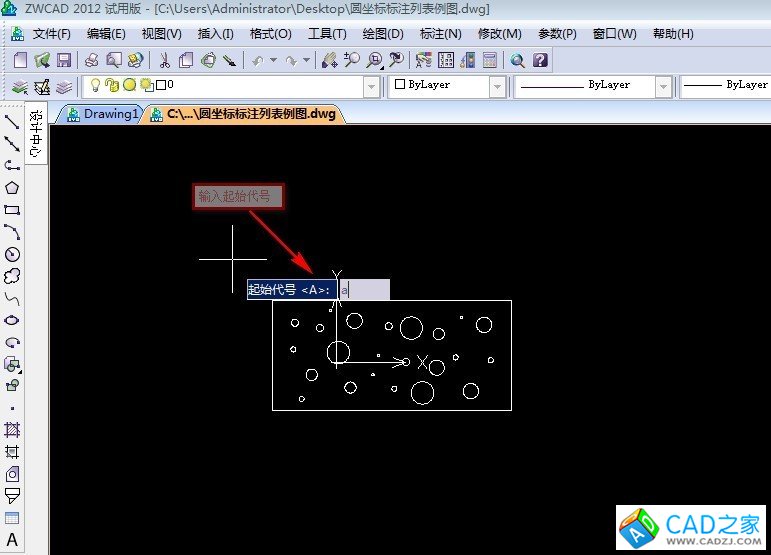Click the Save file icon

click(x=63, y=60)
